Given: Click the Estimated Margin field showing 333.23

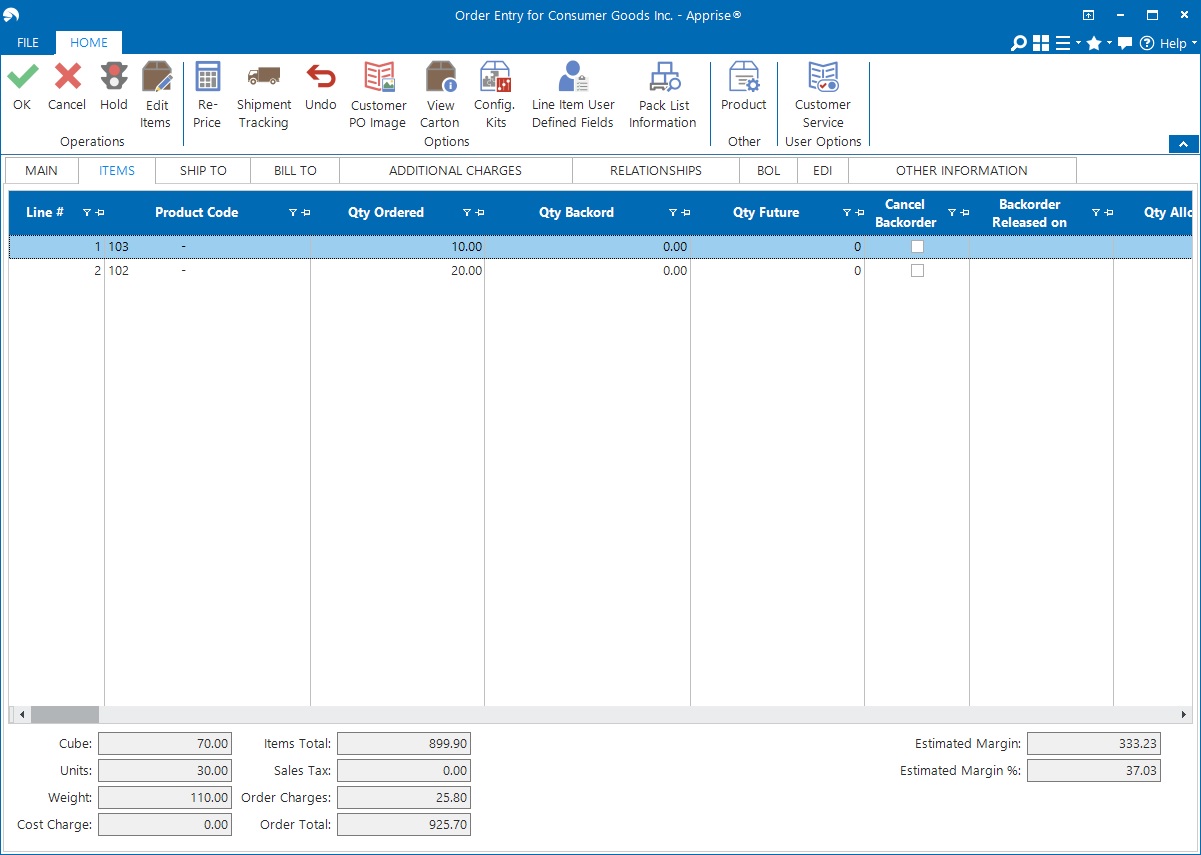Looking at the screenshot, I should 1094,744.
